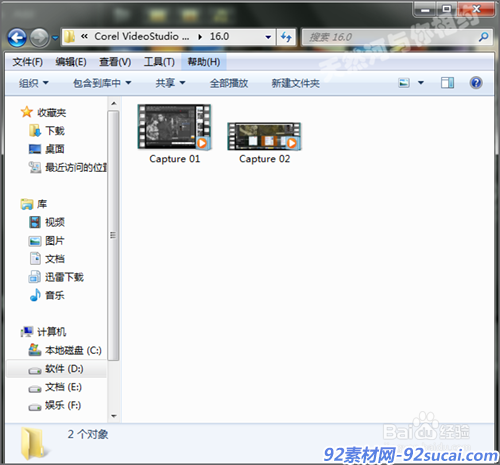Click the search magnifier icon

click(483, 37)
